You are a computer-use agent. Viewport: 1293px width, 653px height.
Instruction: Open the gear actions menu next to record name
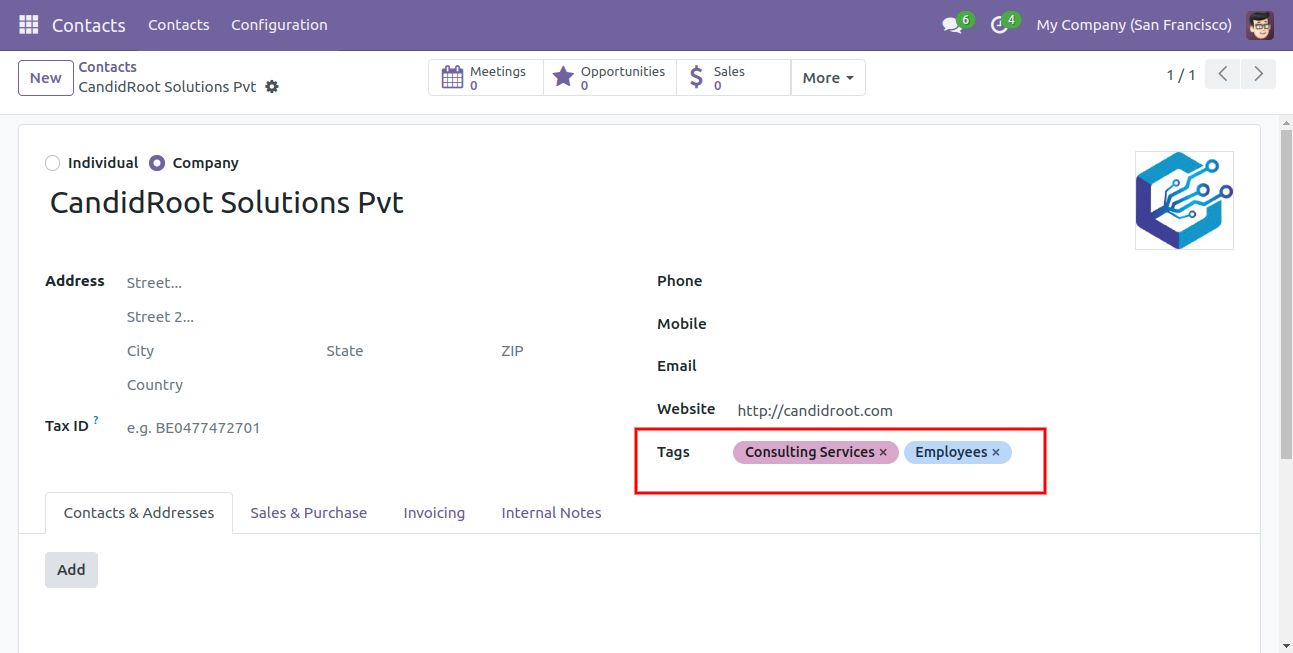pyautogui.click(x=272, y=87)
